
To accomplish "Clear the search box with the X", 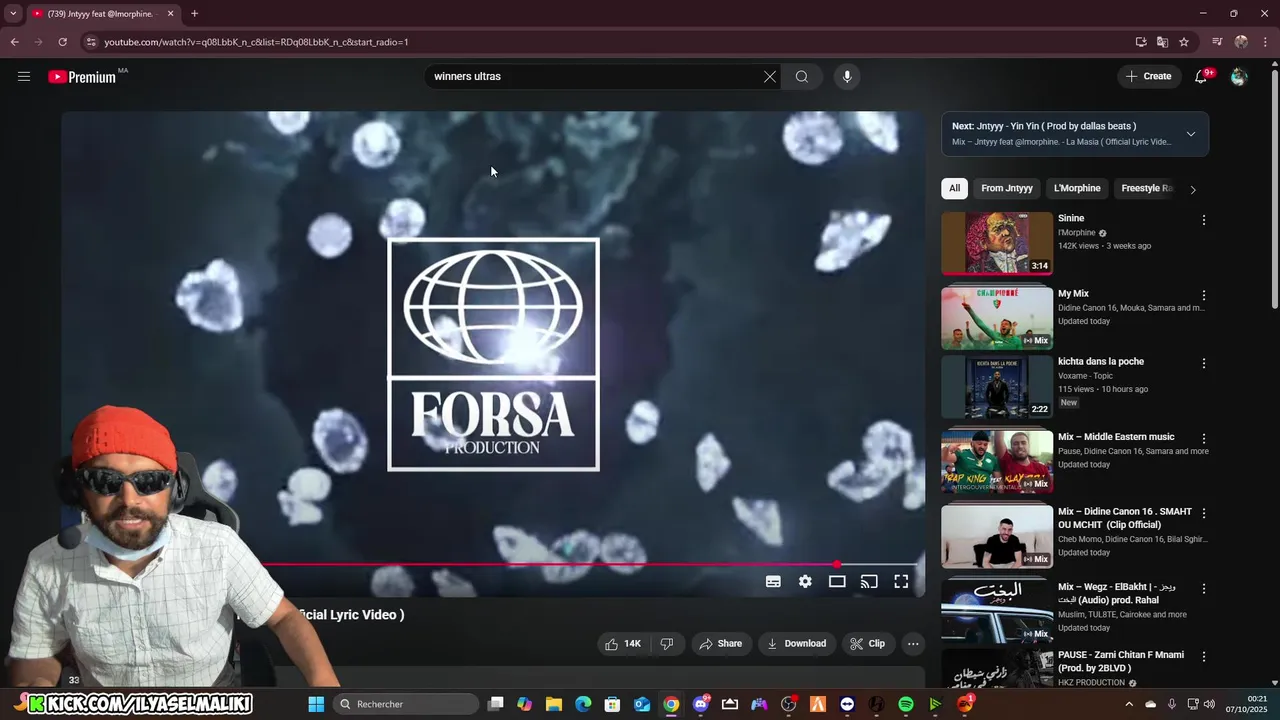I will tap(770, 76).
